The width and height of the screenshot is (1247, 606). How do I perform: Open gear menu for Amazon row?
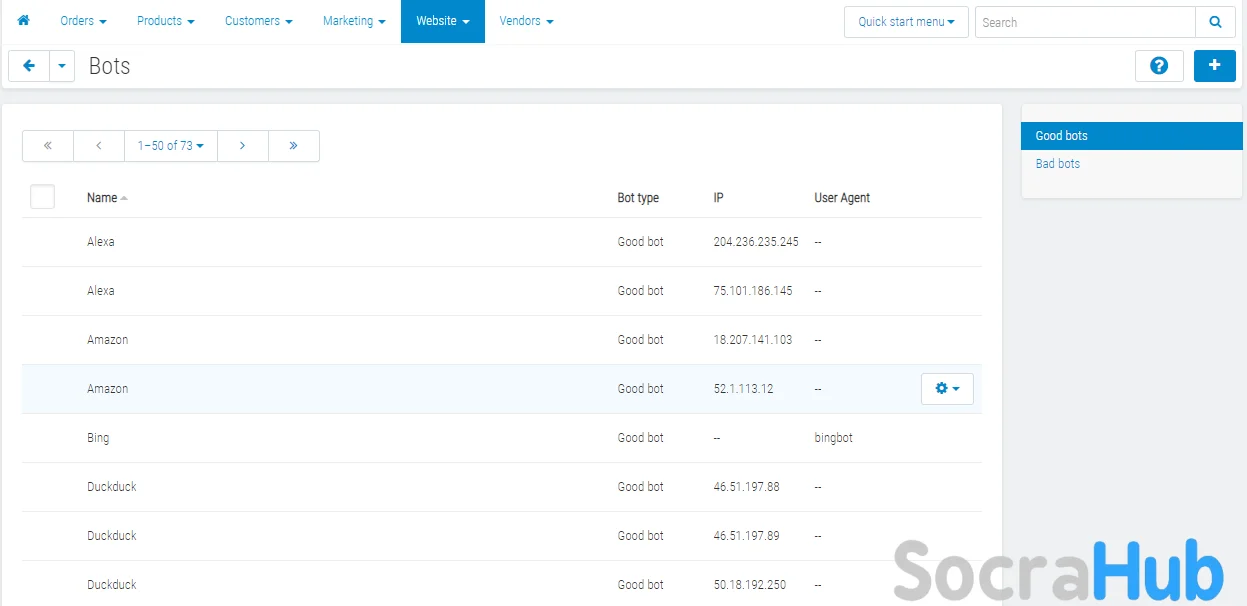(946, 389)
